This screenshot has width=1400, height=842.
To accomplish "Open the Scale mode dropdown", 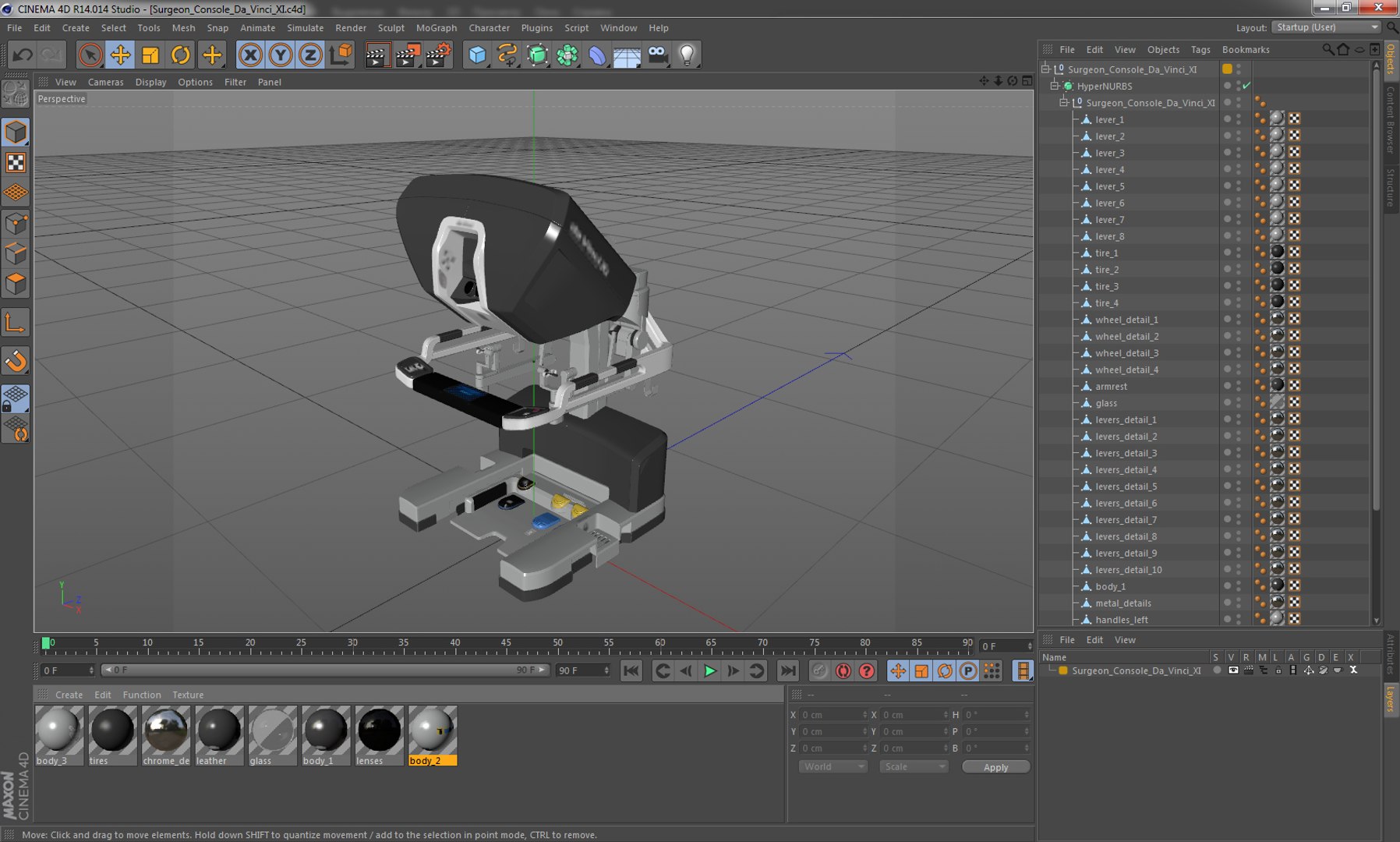I will (914, 766).
